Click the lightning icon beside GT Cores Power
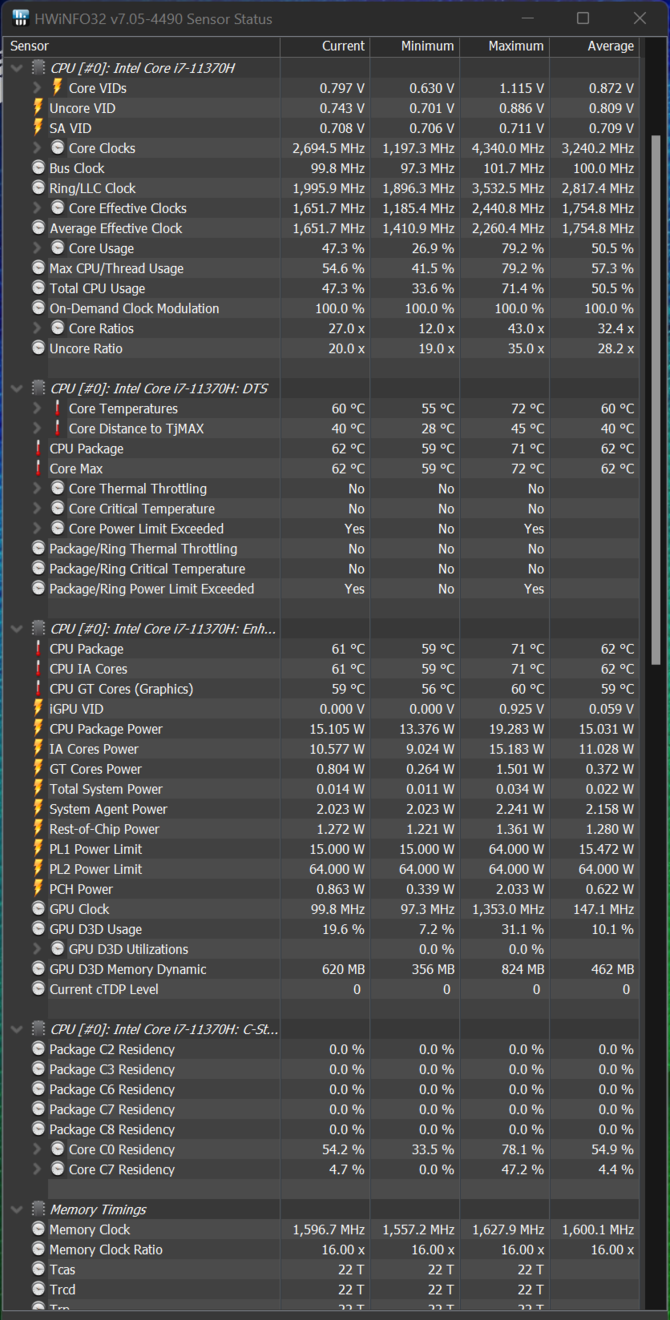 pyautogui.click(x=39, y=769)
